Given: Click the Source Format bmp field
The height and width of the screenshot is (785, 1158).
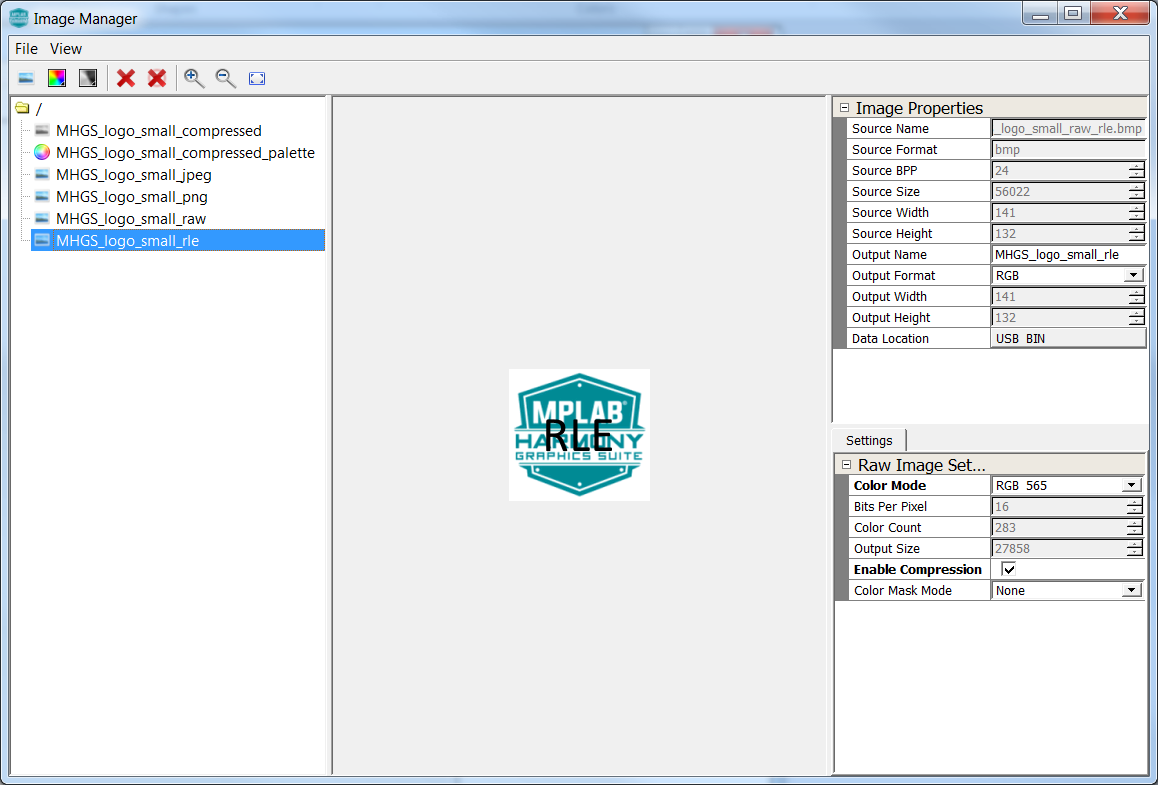Looking at the screenshot, I should (1068, 149).
